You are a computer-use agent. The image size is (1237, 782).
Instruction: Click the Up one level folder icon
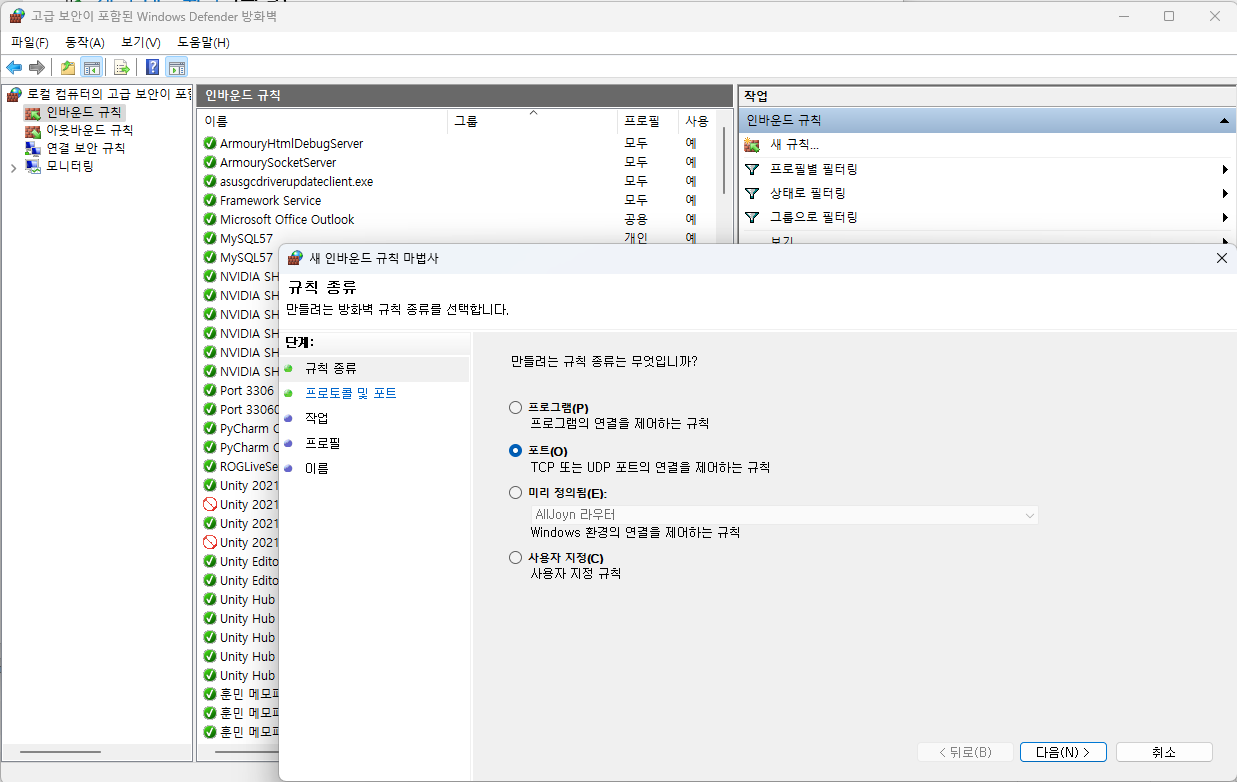[67, 67]
